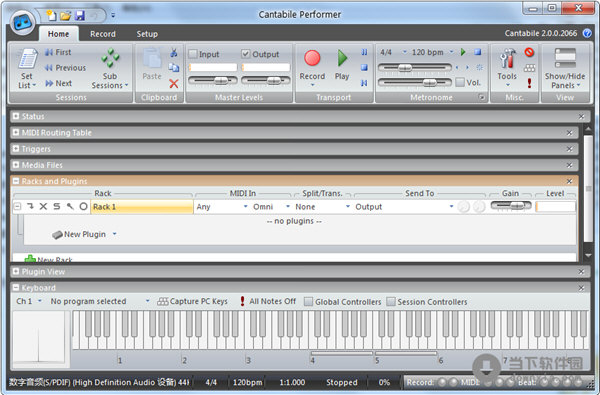The height and width of the screenshot is (395, 600).
Task: Expand the MIDI Routing Table panel
Action: click(16, 132)
